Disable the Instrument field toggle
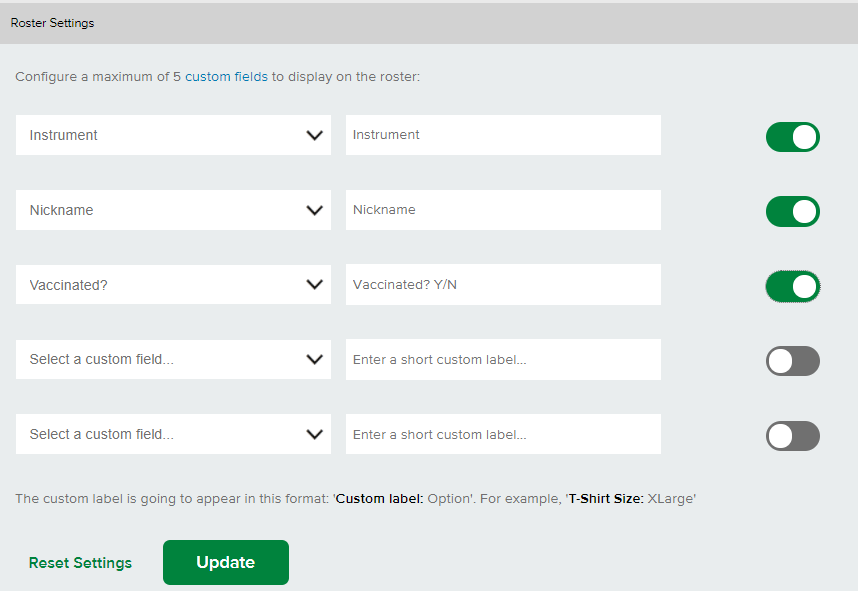858x591 pixels. [x=792, y=137]
